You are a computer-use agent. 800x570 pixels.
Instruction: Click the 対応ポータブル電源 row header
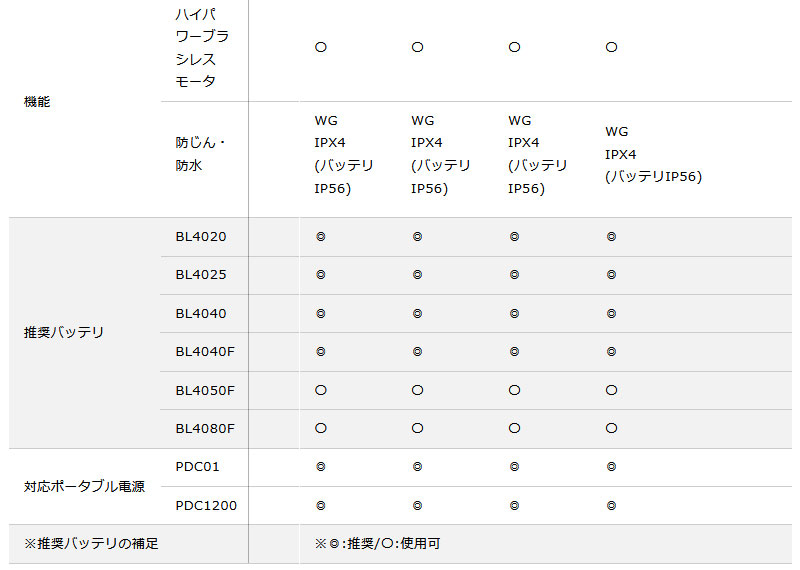tap(85, 486)
